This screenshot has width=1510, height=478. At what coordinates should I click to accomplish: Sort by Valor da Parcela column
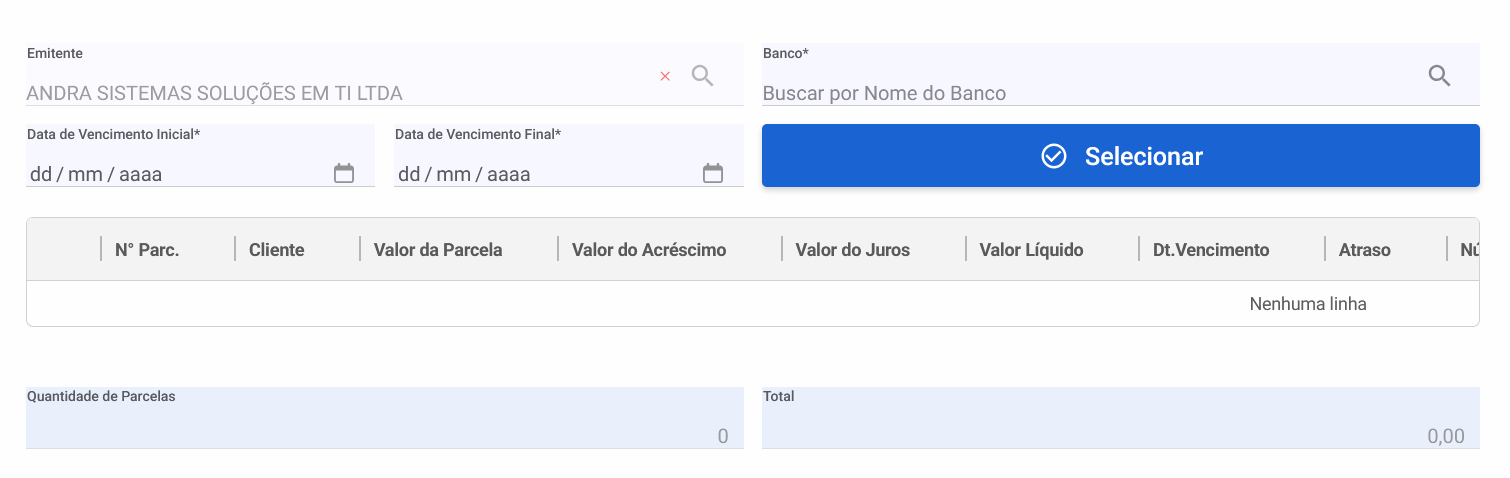coord(438,250)
